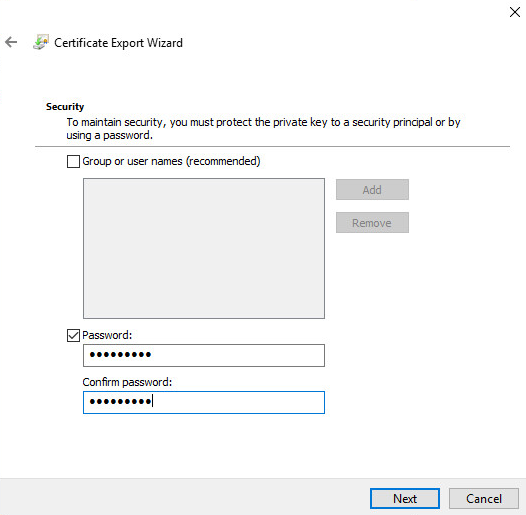Cancel the certificate export

coord(484,499)
